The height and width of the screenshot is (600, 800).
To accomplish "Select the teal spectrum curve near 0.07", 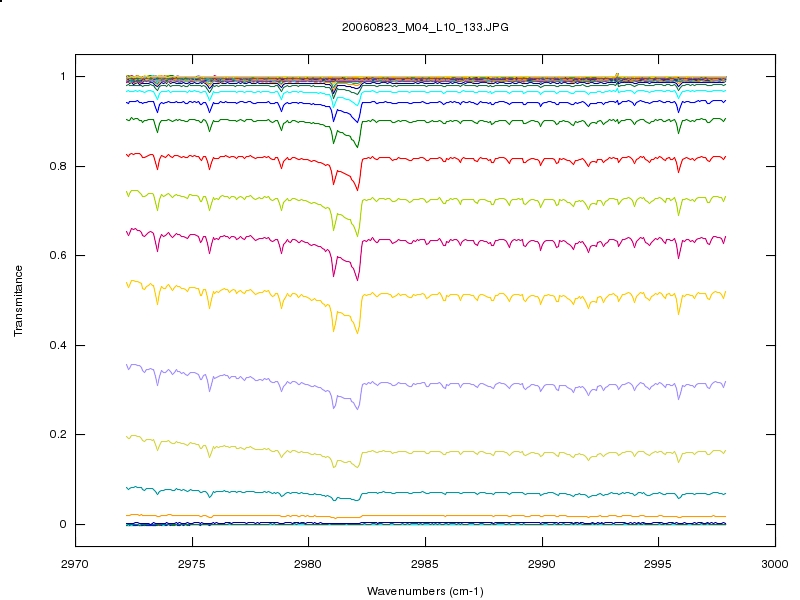I will pyautogui.click(x=426, y=493).
